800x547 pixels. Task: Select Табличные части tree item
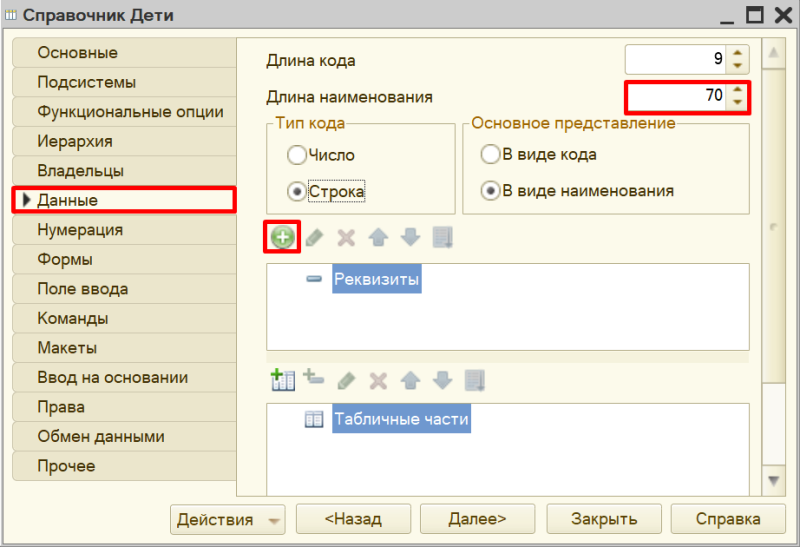coord(401,420)
